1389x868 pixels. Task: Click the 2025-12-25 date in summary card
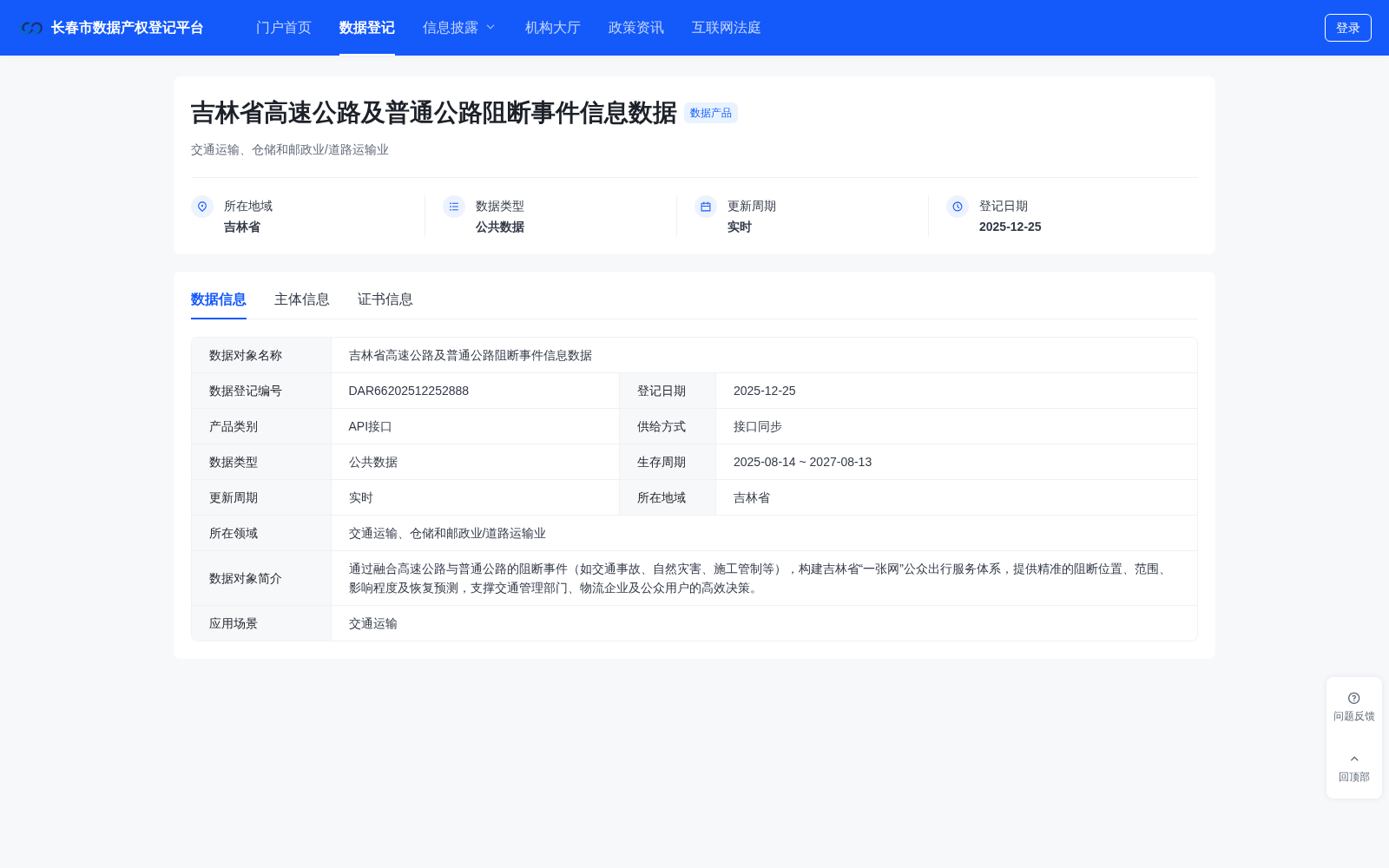coord(1010,227)
